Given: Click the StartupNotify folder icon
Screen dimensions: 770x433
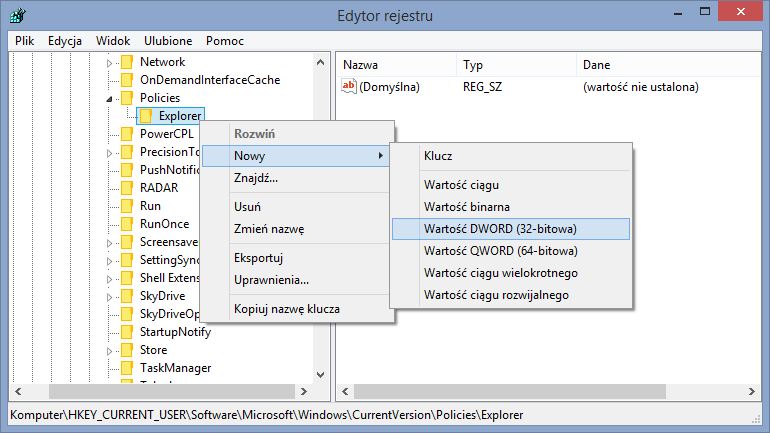Looking at the screenshot, I should [x=127, y=332].
